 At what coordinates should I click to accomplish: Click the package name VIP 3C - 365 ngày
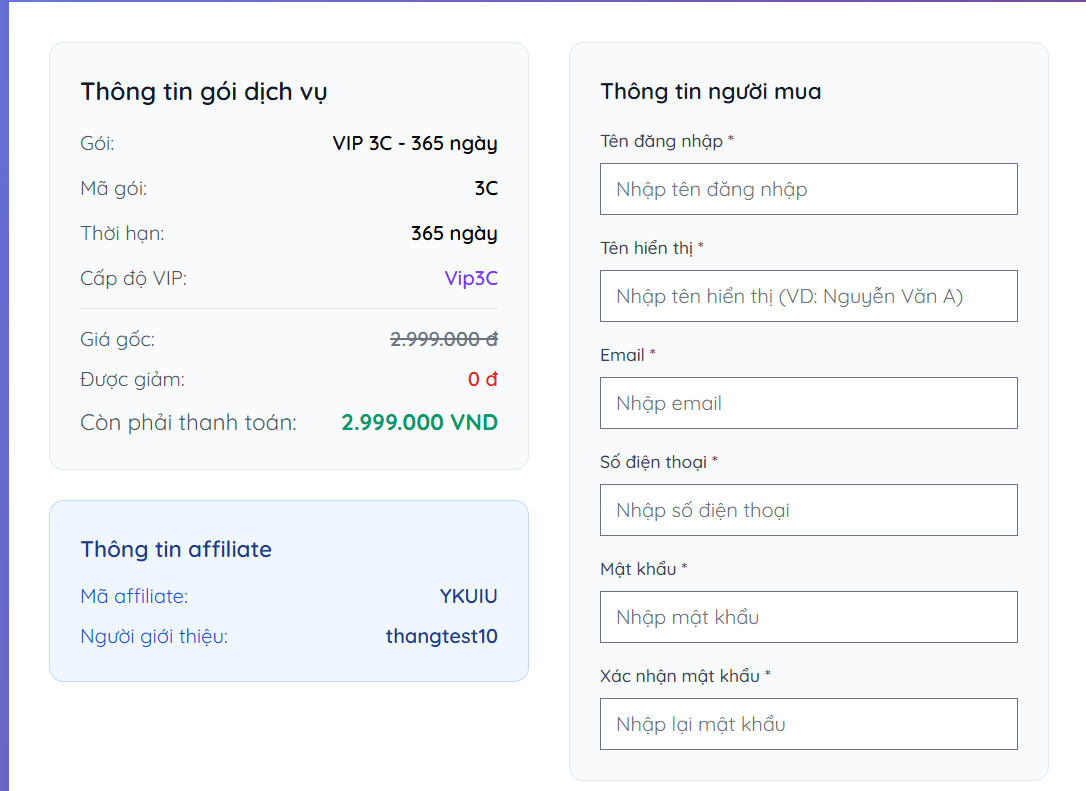pyautogui.click(x=414, y=144)
